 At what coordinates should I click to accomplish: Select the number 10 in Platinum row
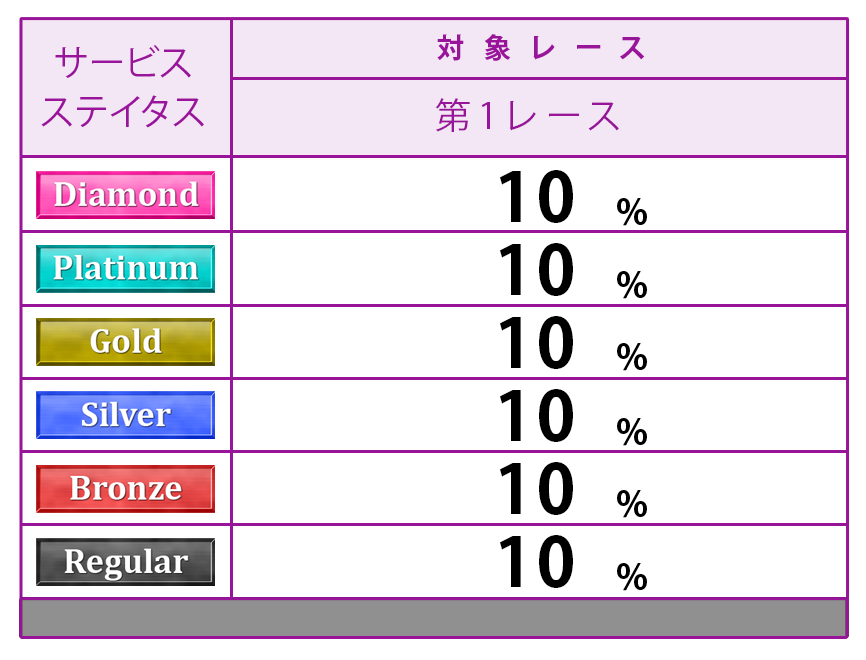(x=536, y=271)
